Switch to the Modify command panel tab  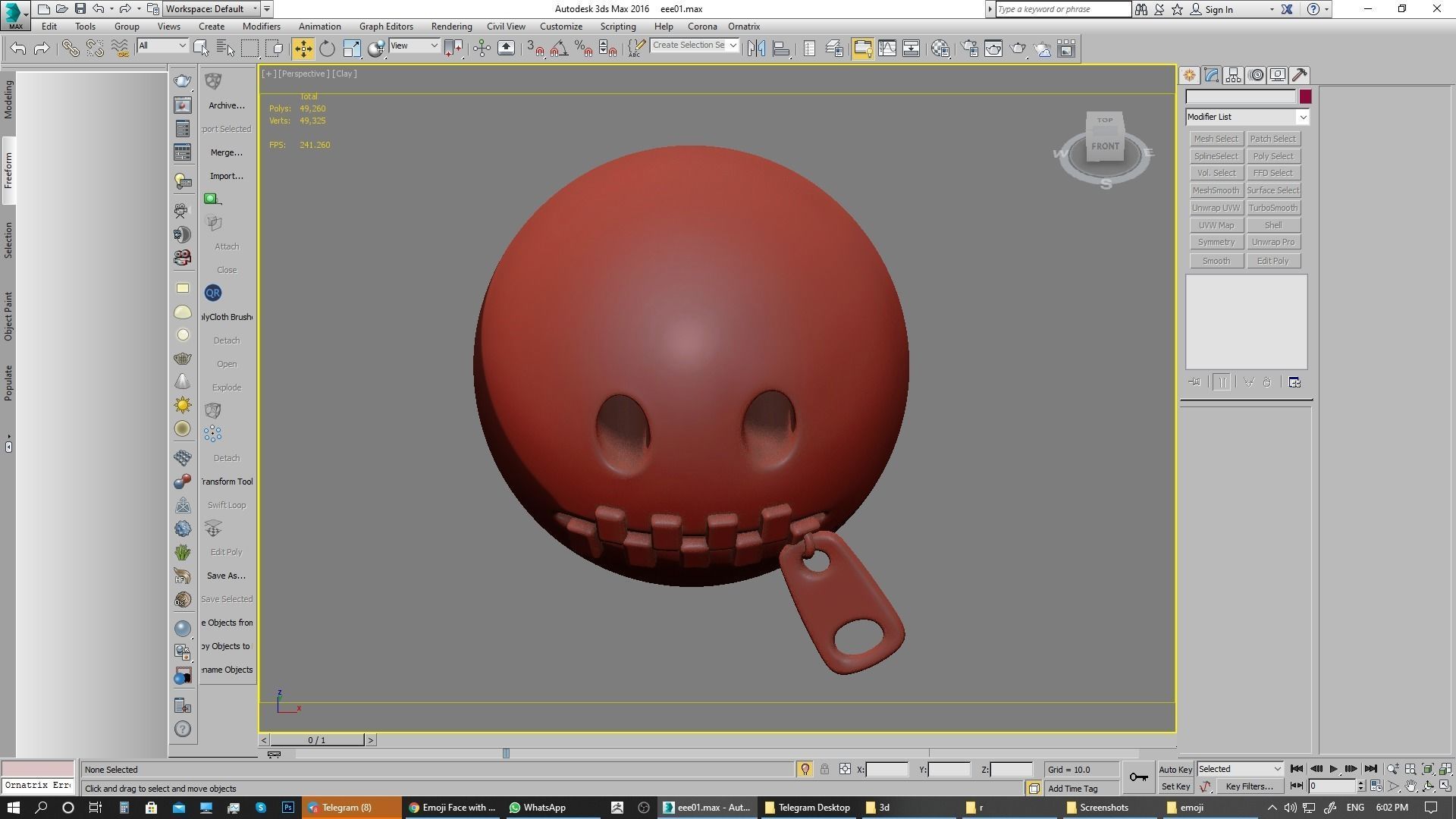(x=1211, y=75)
